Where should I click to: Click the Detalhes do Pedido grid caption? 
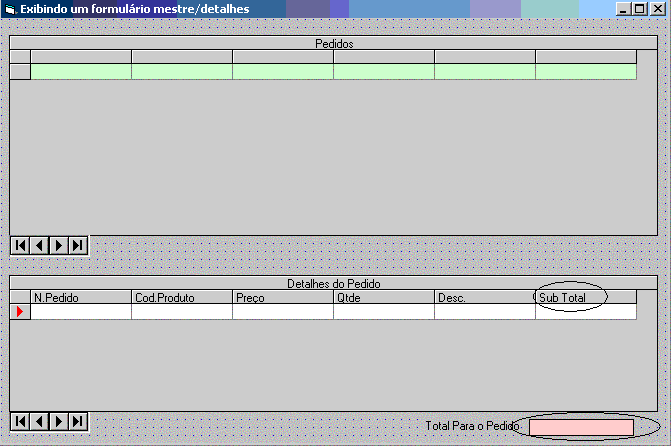point(334,283)
